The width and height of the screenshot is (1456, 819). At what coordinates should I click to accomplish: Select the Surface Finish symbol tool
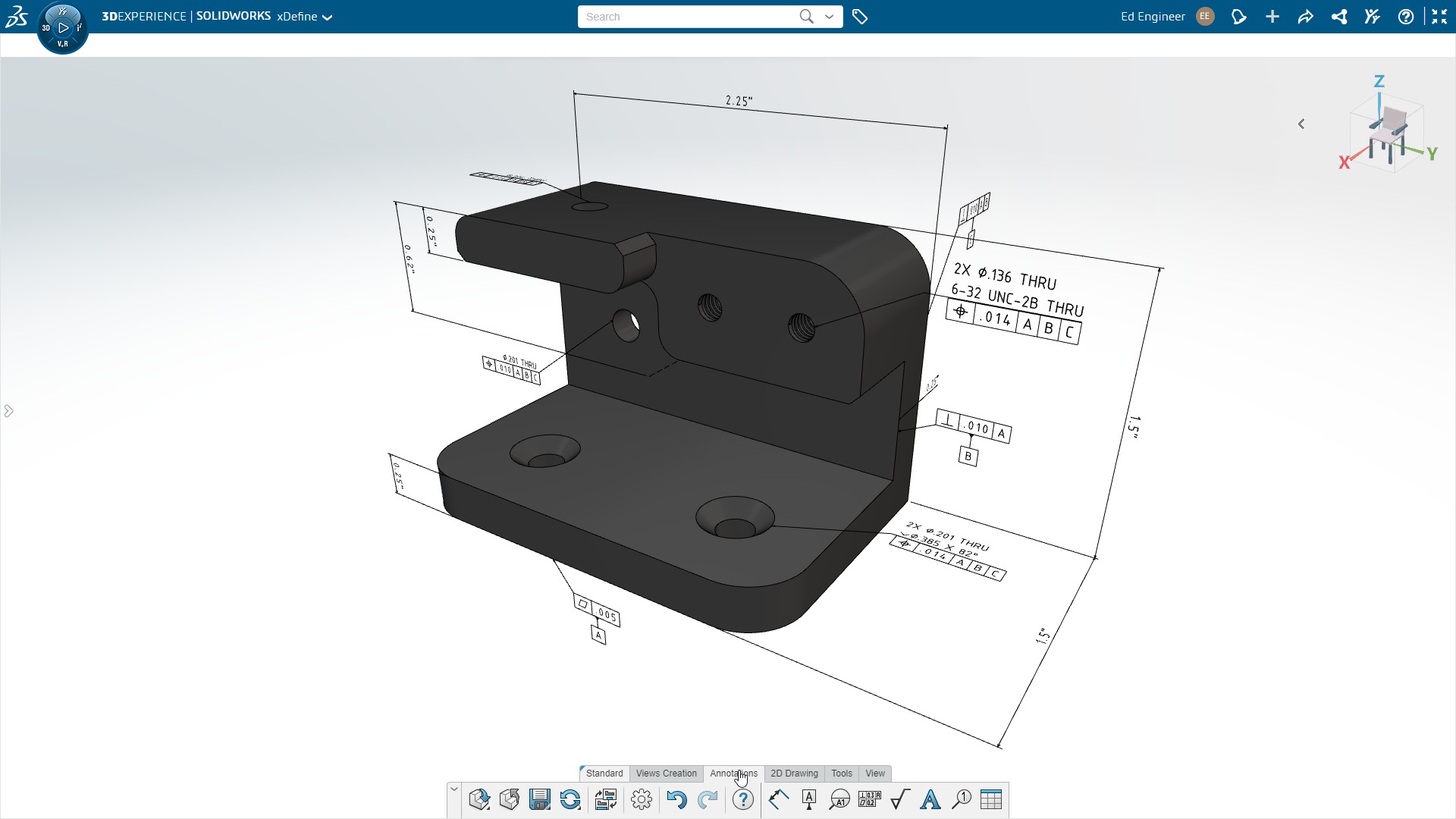pos(900,799)
